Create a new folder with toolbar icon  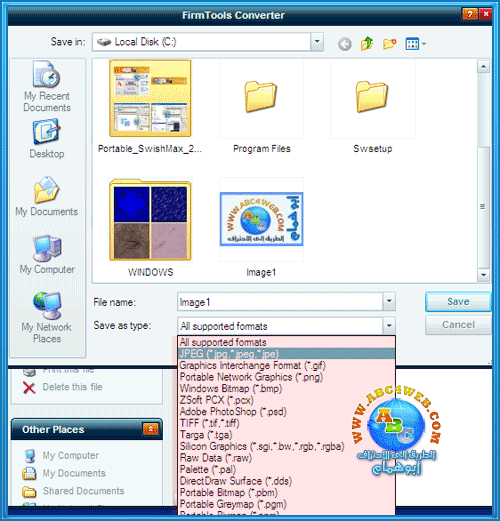tap(389, 44)
